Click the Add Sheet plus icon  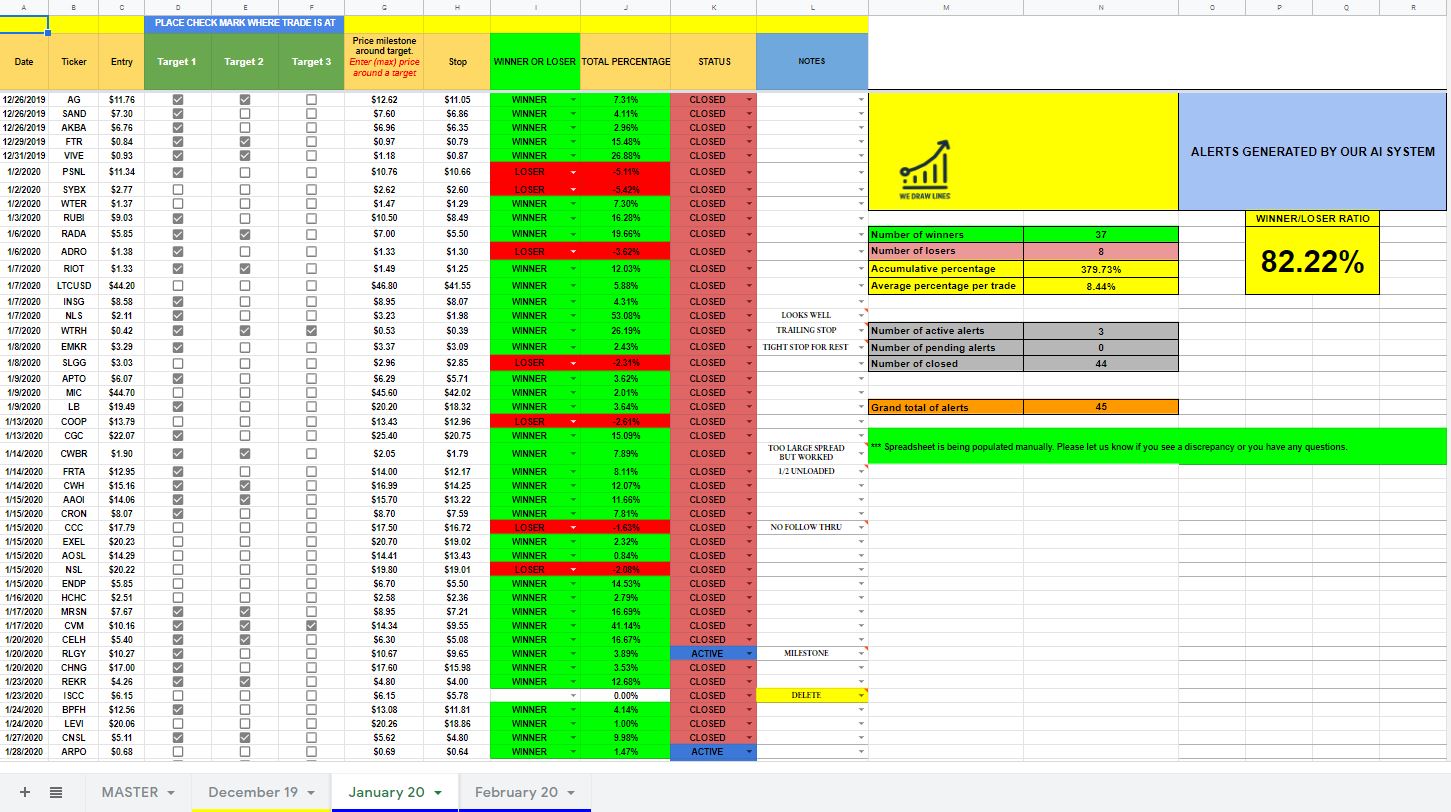click(25, 792)
